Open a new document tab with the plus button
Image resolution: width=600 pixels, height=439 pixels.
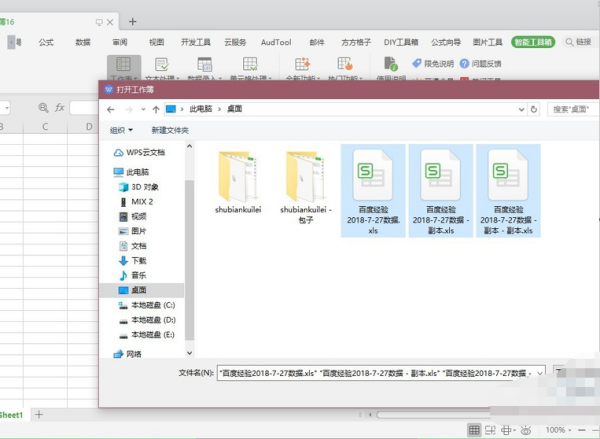[133, 20]
